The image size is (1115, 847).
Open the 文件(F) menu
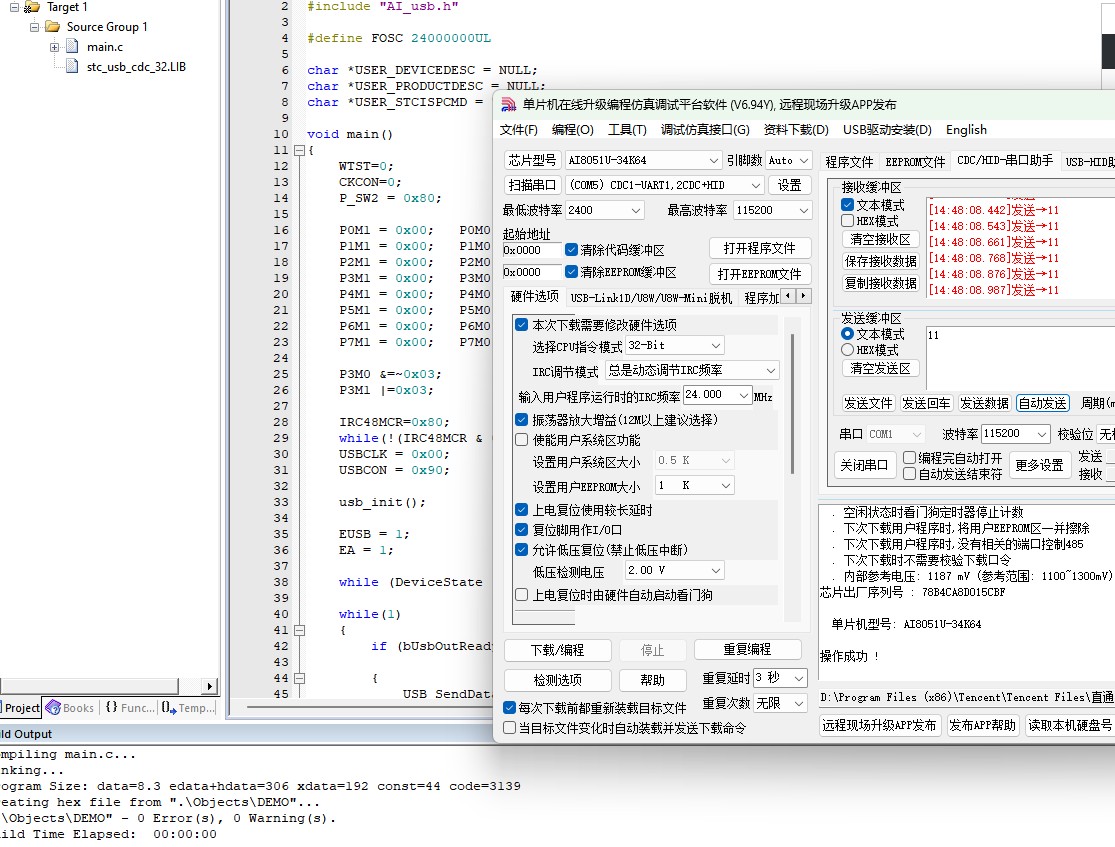[518, 129]
